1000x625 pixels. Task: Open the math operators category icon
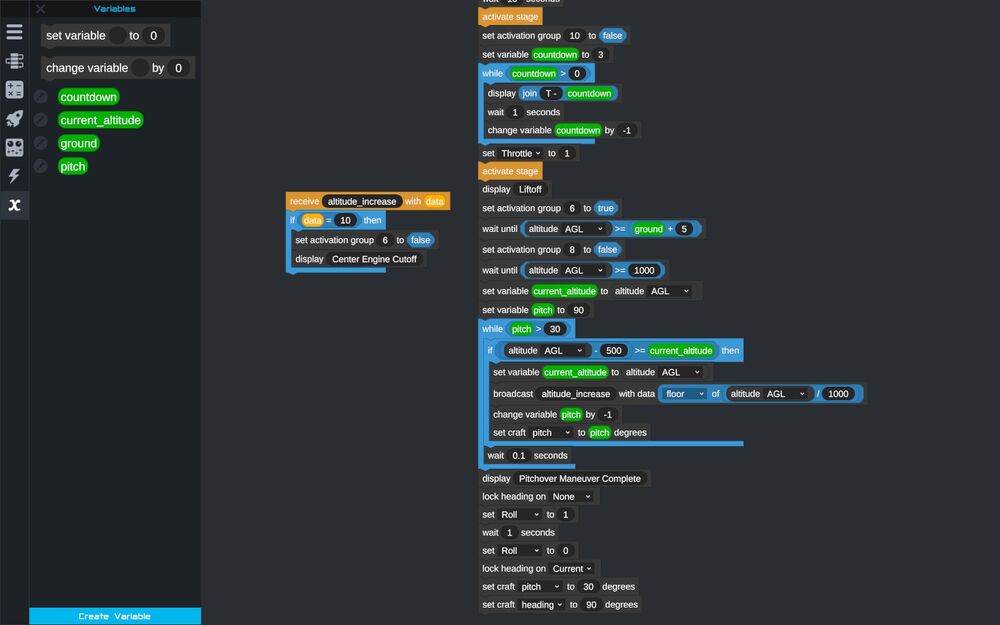14,89
